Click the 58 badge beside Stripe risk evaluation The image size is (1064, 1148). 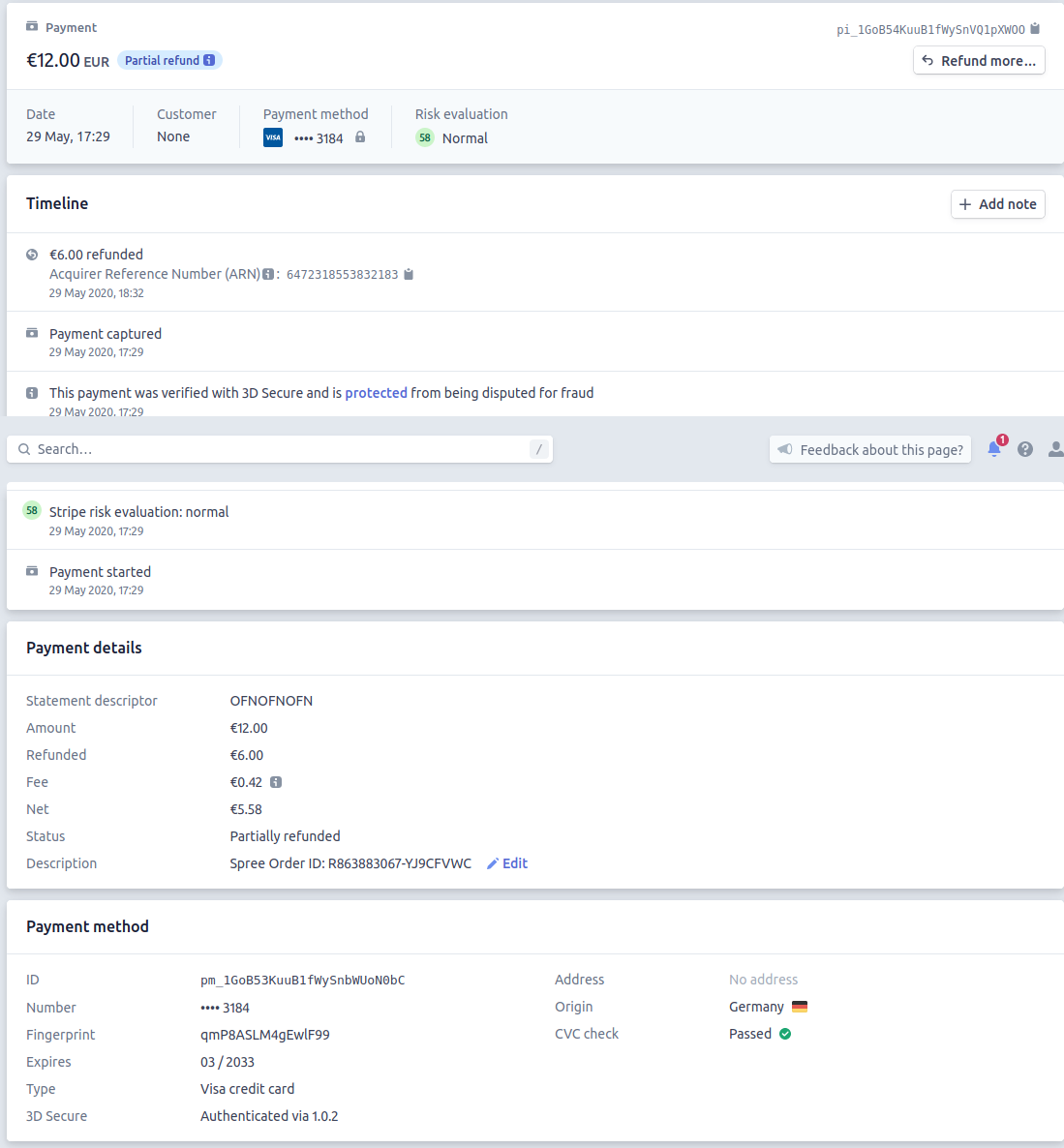click(32, 510)
